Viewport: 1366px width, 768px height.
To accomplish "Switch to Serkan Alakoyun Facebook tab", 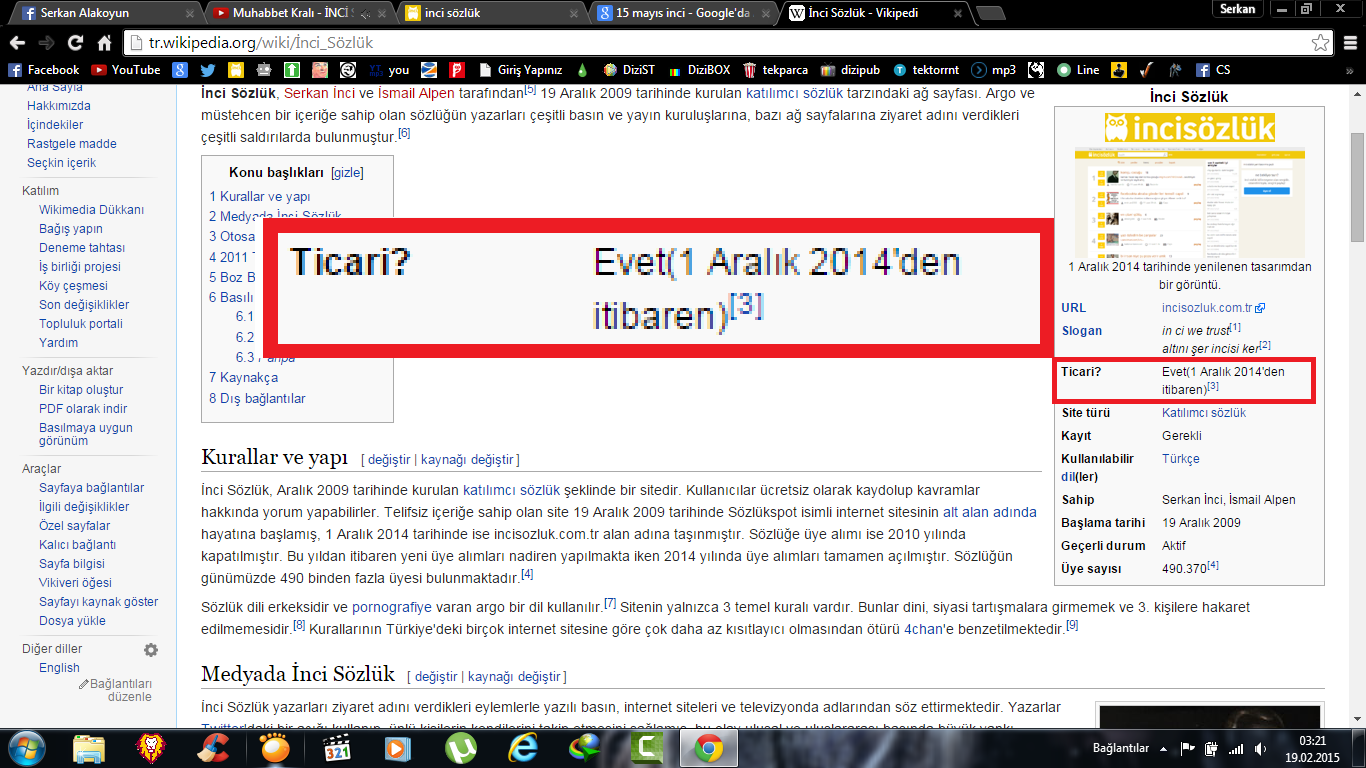I will point(103,13).
